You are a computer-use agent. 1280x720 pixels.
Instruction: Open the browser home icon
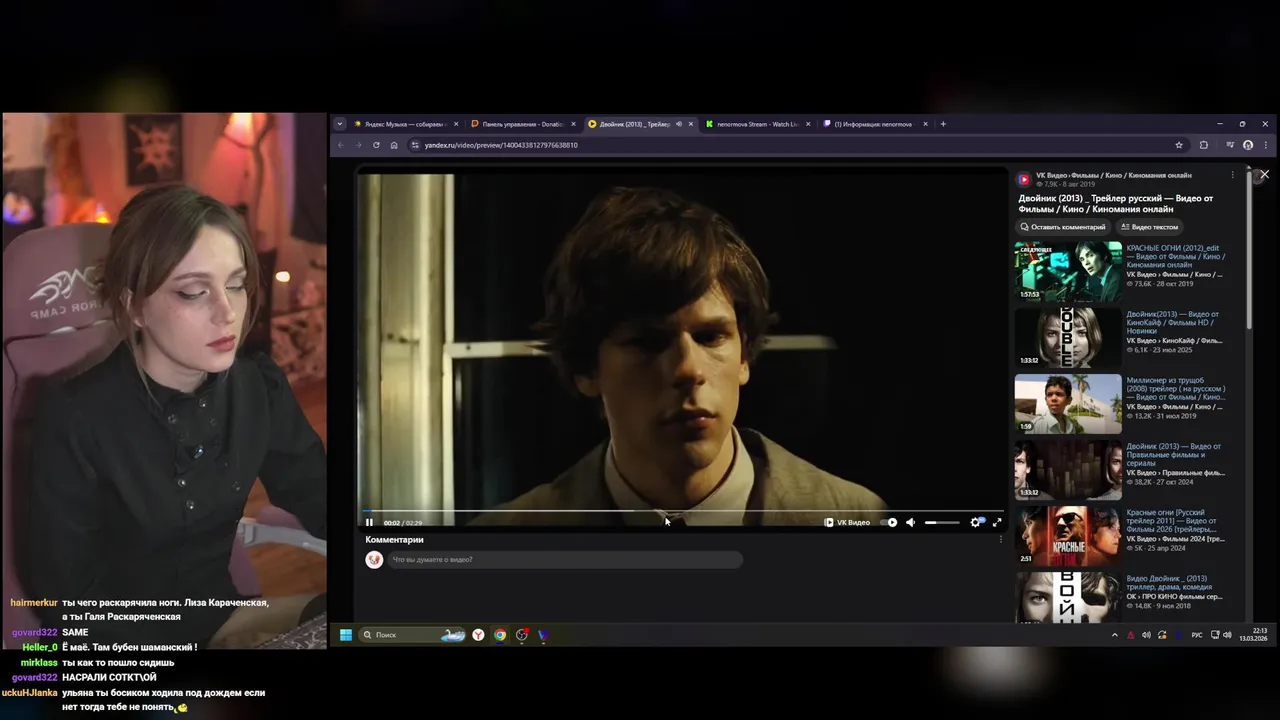[x=394, y=145]
